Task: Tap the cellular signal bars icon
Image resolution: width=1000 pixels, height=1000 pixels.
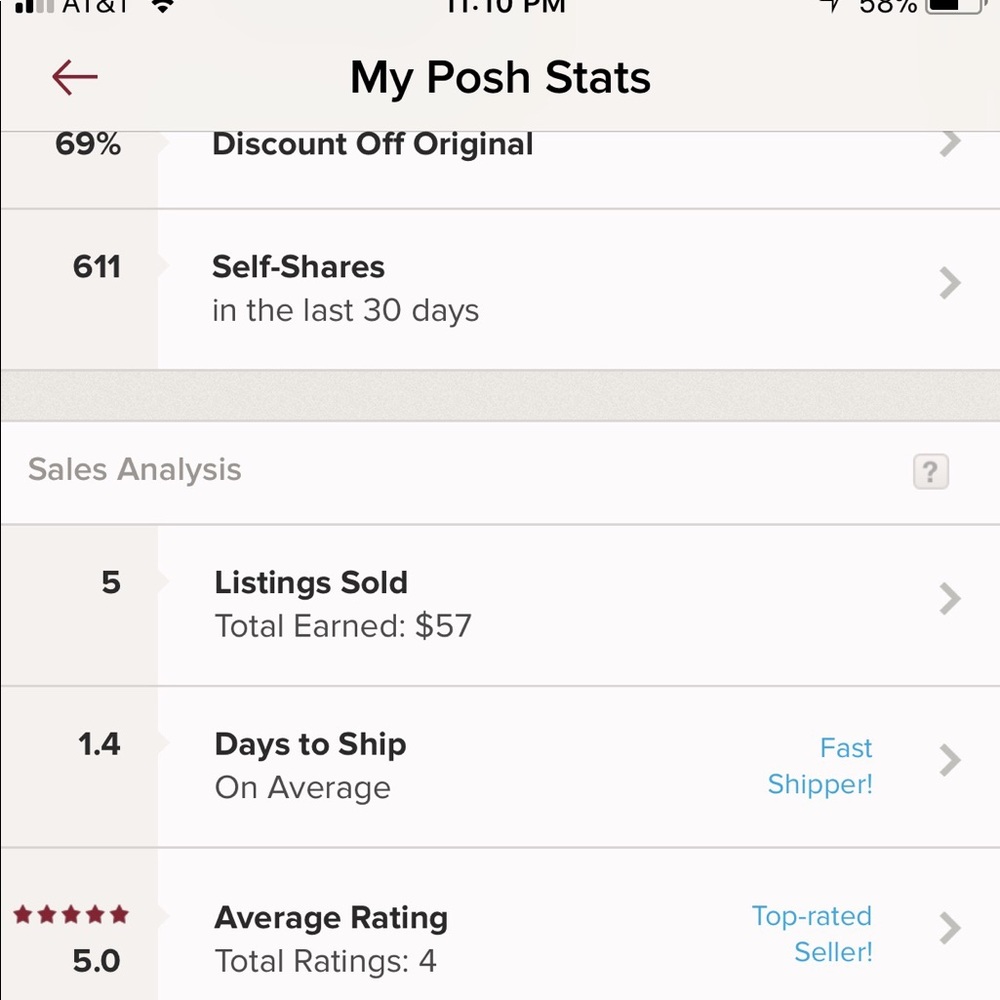Action: 34,6
